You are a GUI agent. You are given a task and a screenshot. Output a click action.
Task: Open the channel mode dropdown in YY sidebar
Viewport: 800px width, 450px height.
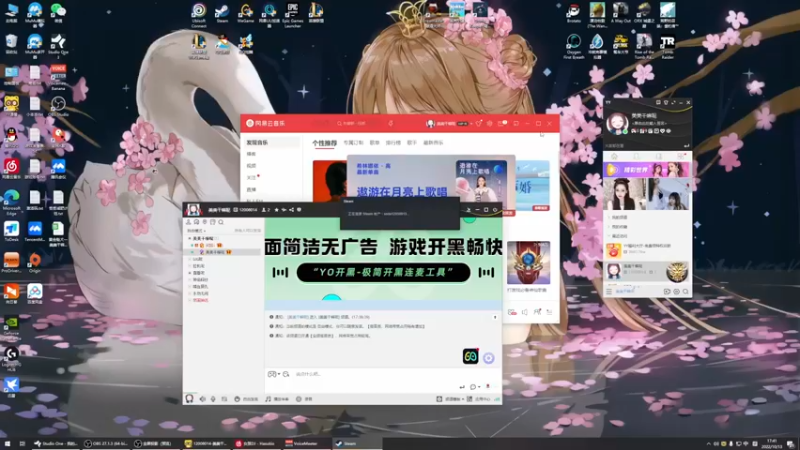point(196,231)
